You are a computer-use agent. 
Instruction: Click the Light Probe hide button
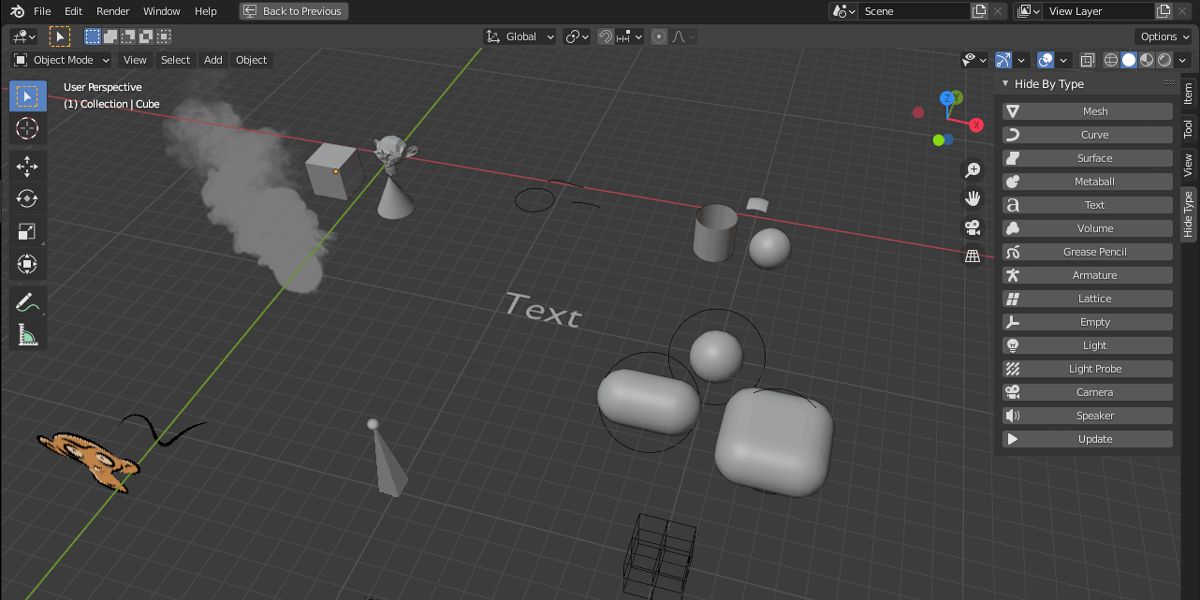pos(1087,369)
